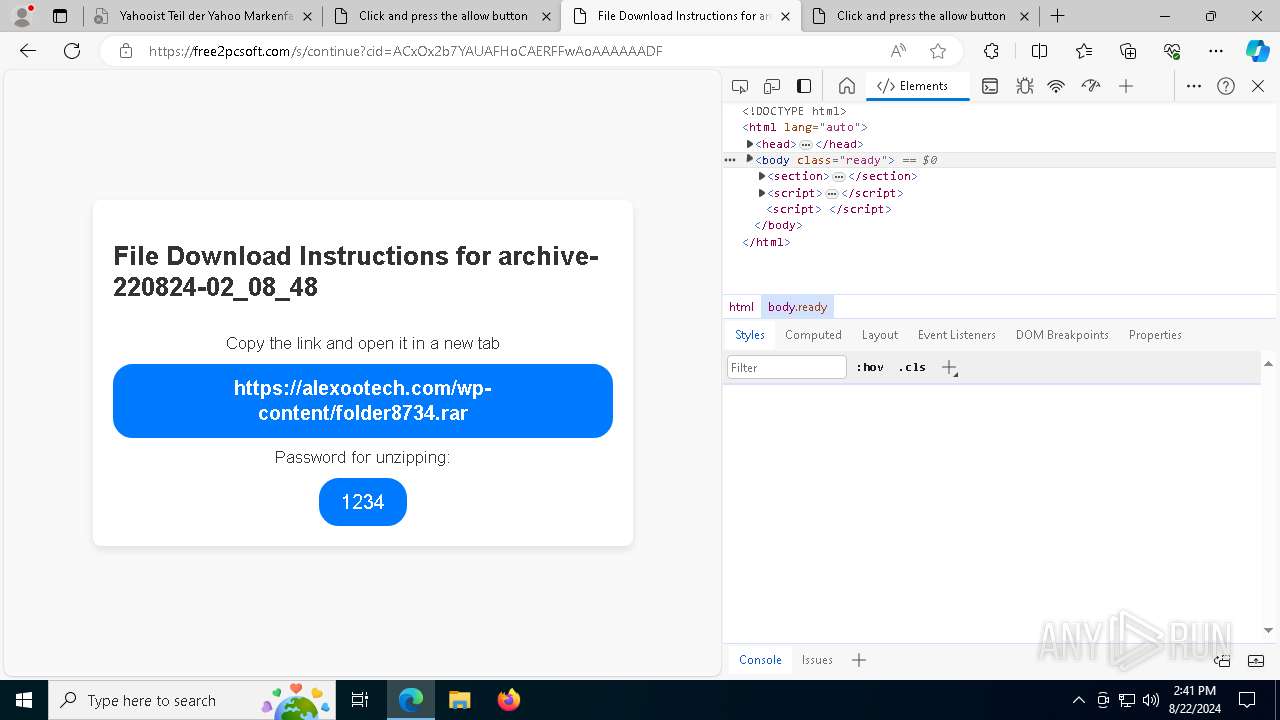Open the Properties tab

(x=1155, y=335)
